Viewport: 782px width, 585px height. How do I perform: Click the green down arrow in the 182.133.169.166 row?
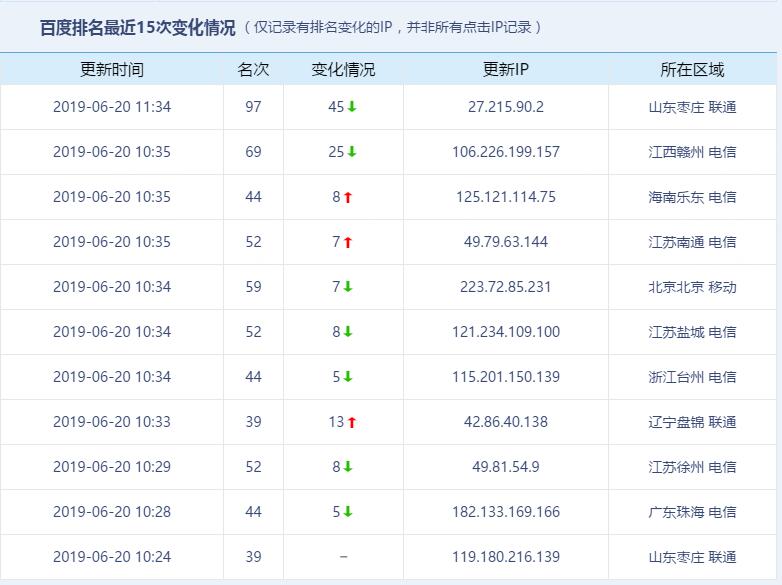coord(348,512)
